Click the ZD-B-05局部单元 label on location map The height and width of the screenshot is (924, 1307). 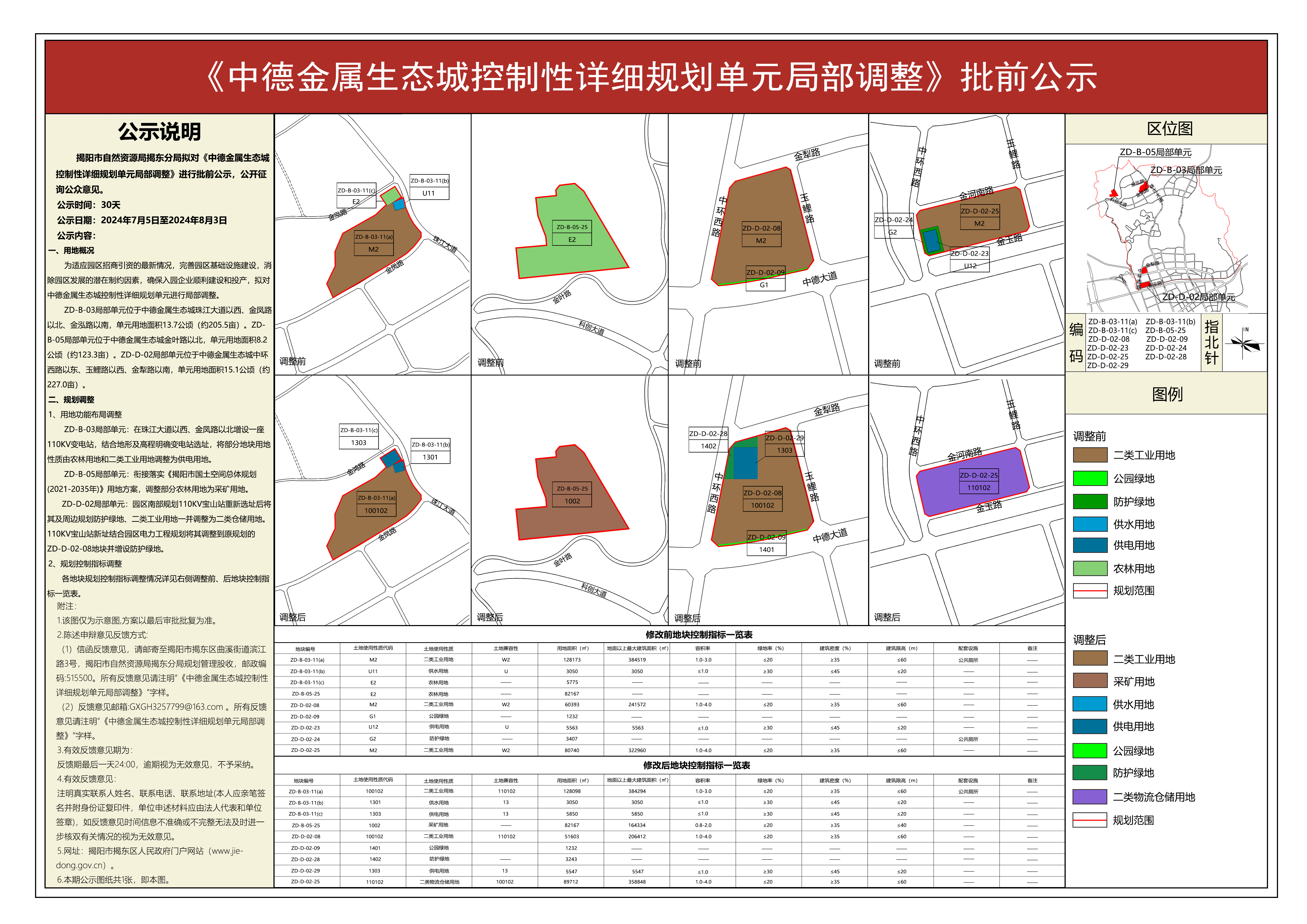(1156, 152)
